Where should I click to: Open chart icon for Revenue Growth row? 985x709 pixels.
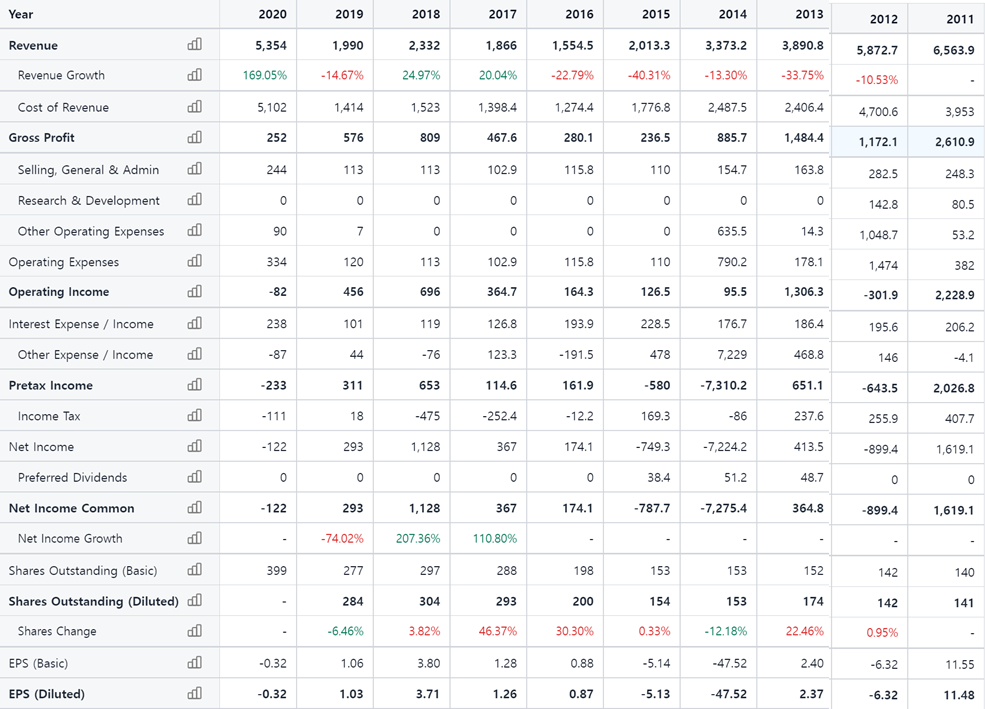pyautogui.click(x=195, y=74)
